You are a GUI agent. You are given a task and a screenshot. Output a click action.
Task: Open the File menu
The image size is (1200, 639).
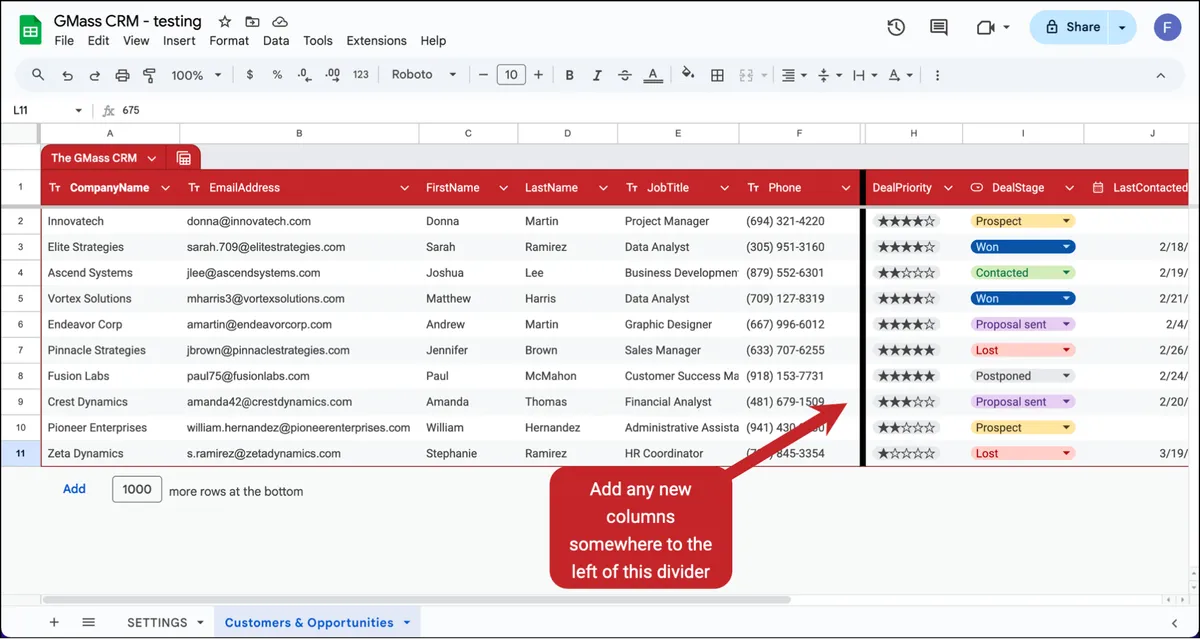[x=64, y=41]
